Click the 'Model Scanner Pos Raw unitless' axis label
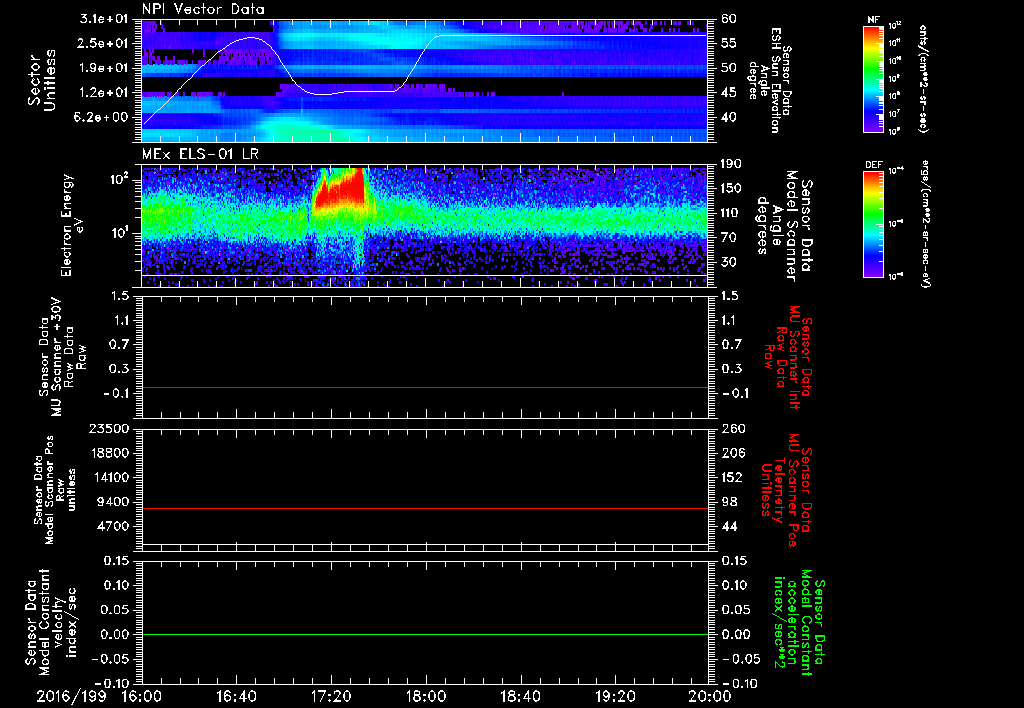 57,490
